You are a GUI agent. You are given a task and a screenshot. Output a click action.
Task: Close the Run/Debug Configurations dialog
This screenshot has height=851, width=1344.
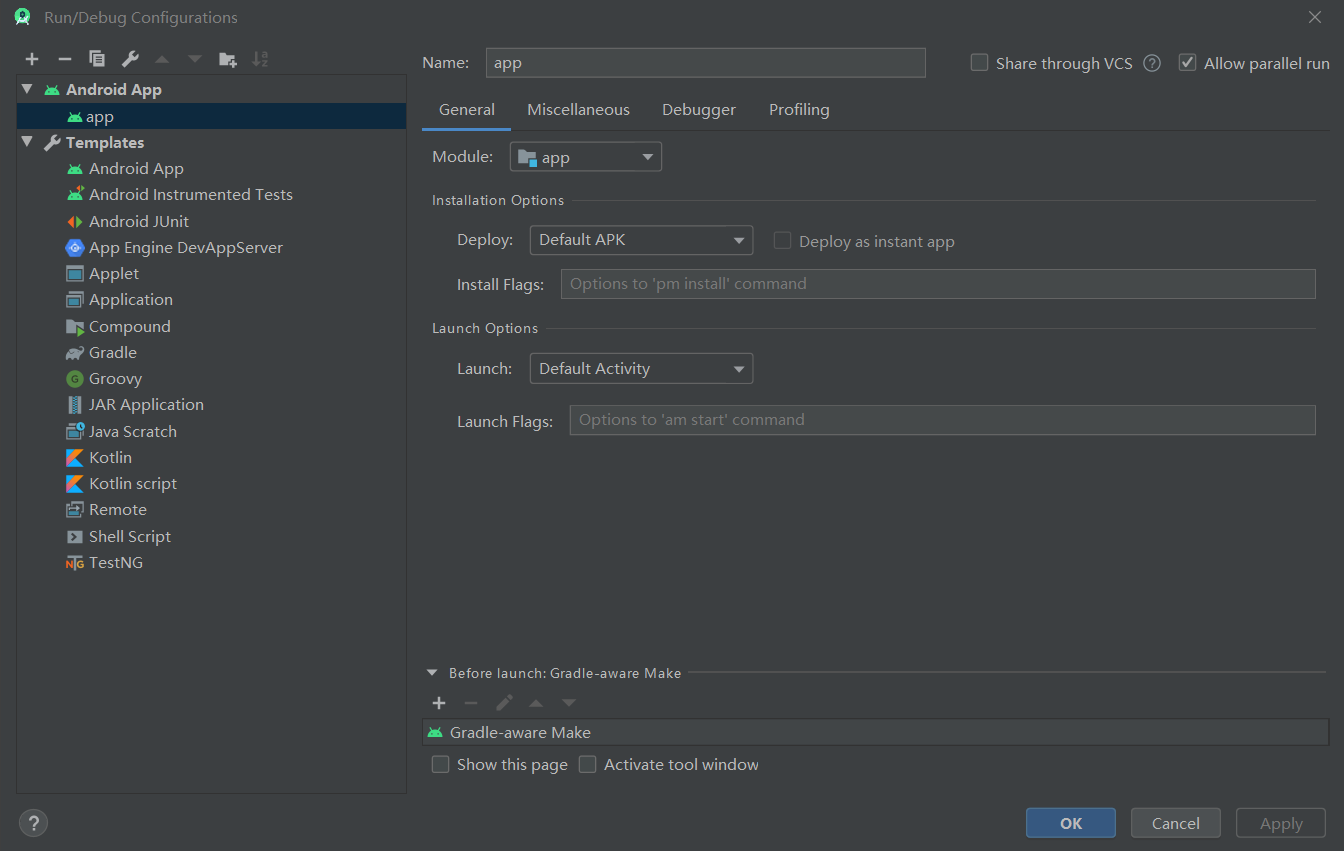tap(1315, 17)
